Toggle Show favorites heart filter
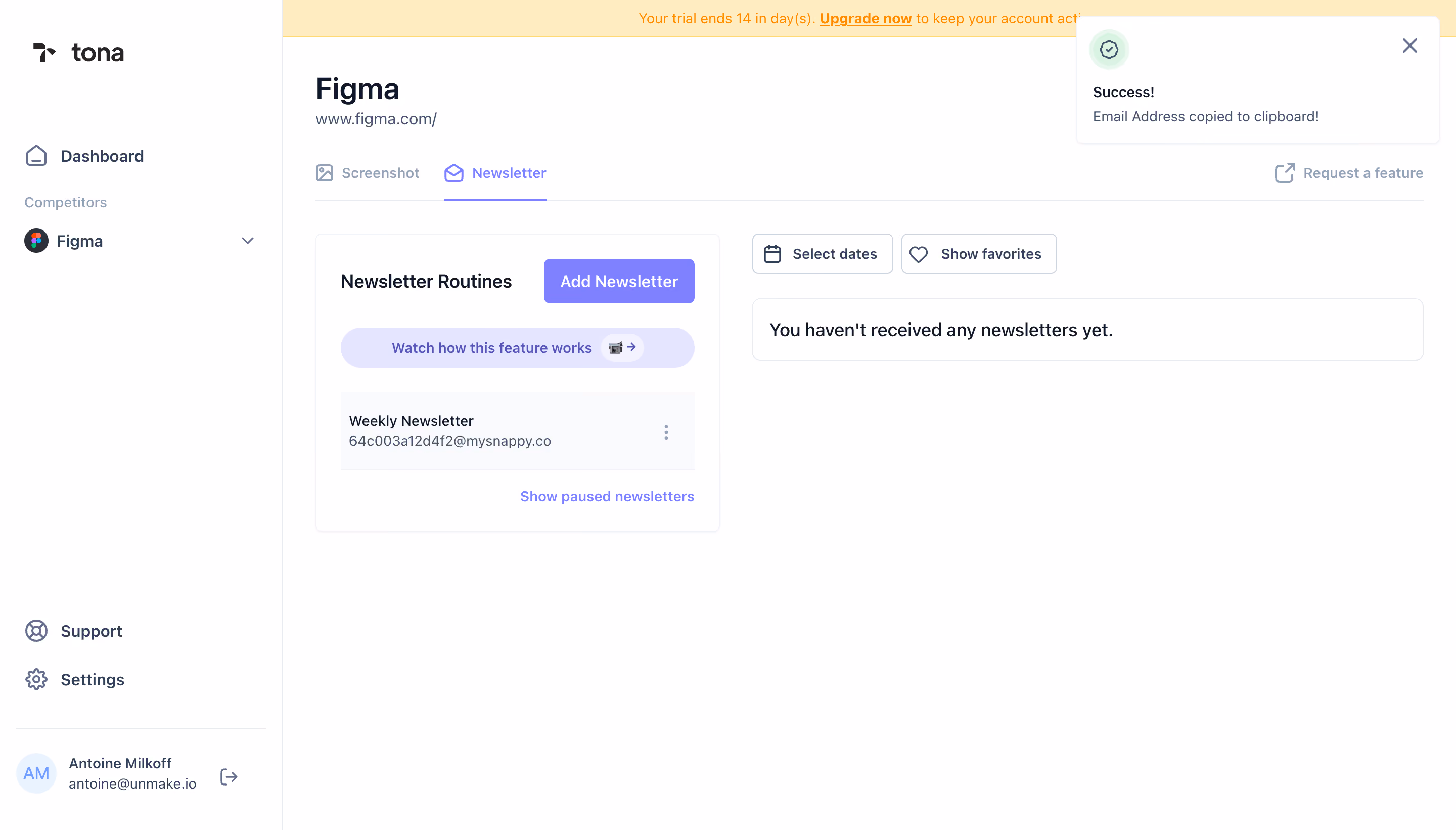 [979, 254]
